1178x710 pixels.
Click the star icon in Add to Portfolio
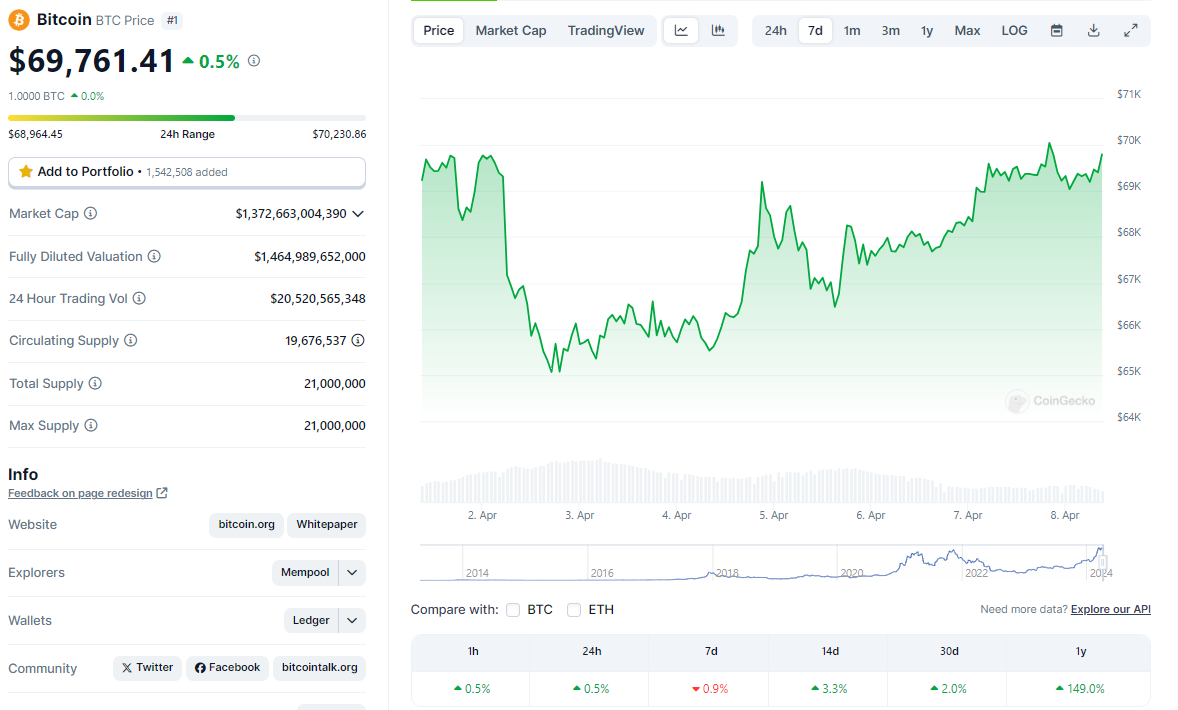point(26,171)
